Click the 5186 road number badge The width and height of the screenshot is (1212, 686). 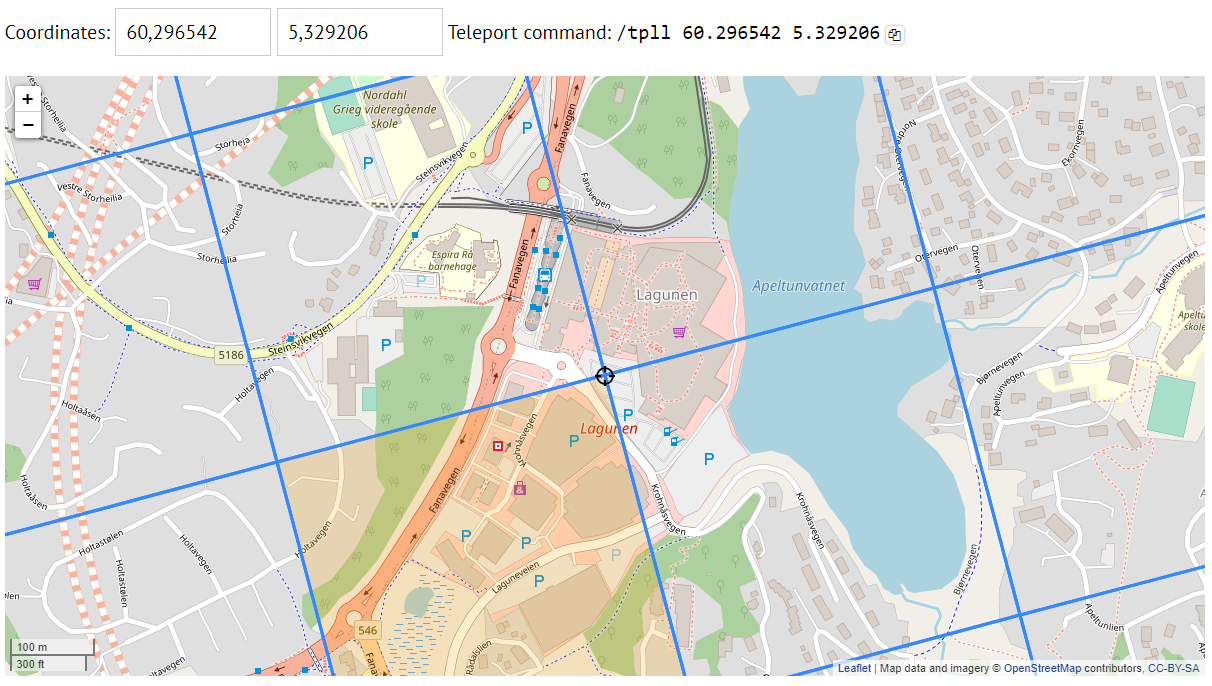pyautogui.click(x=230, y=354)
